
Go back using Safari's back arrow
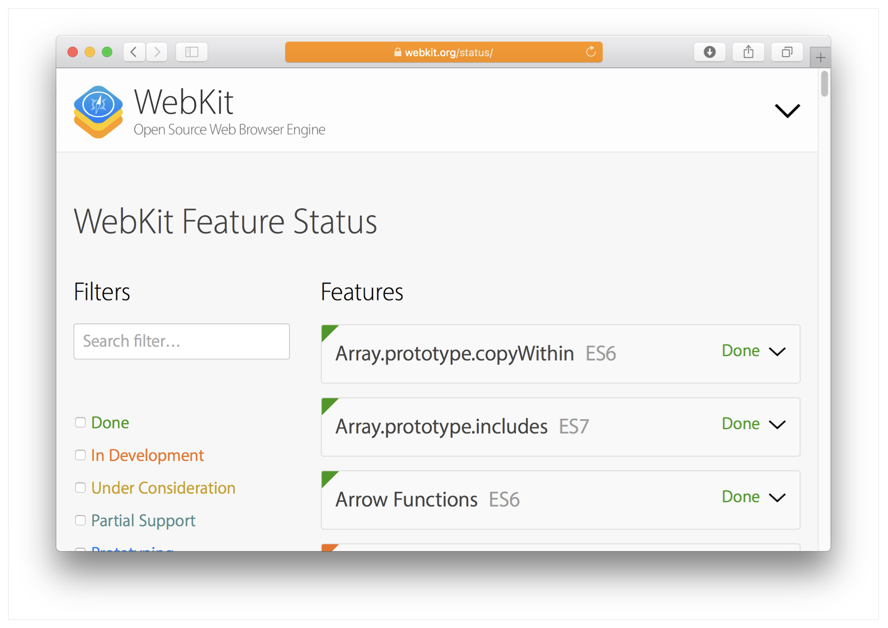(134, 52)
